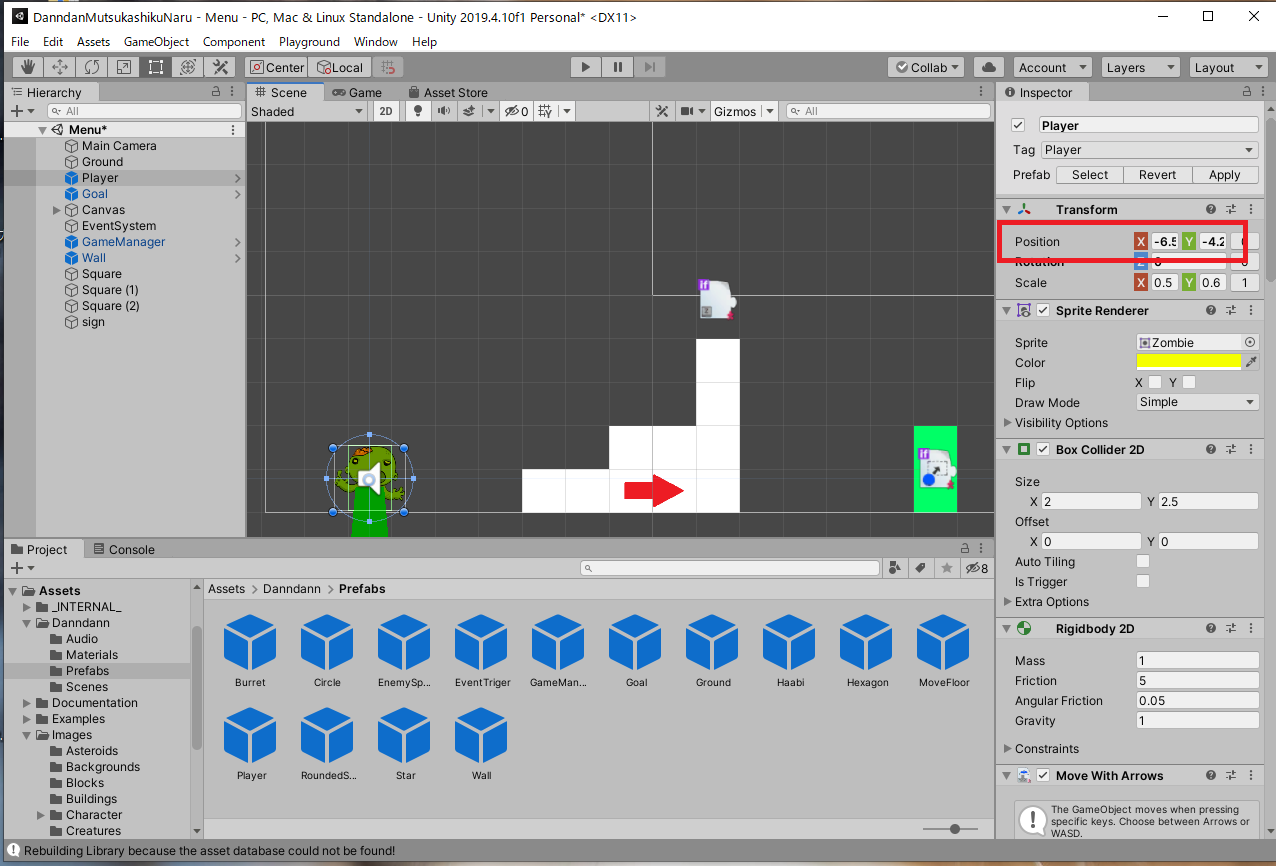The width and height of the screenshot is (1276, 866).
Task: Select the Move tool in toolbar
Action: [60, 67]
